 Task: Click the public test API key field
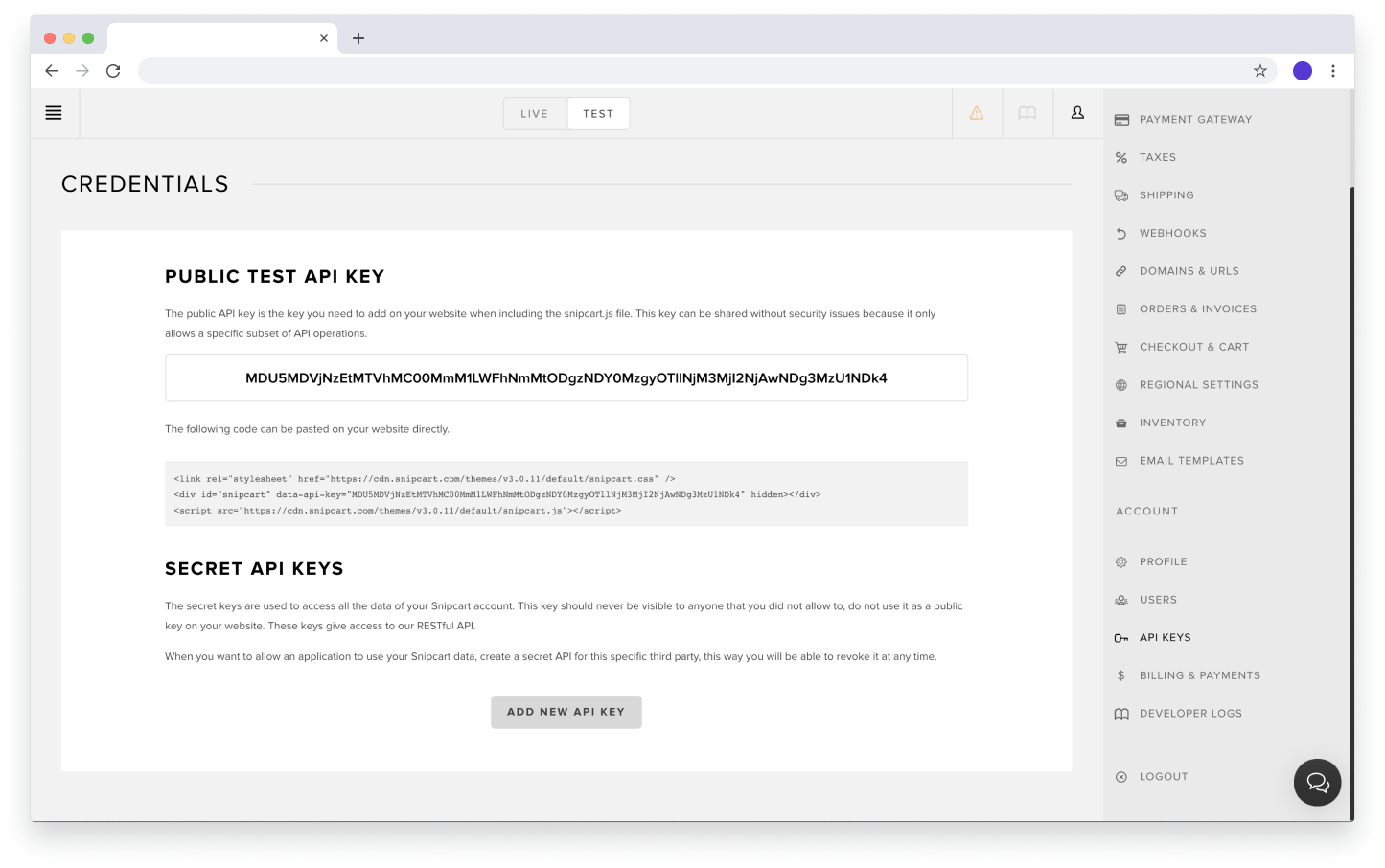coord(566,378)
